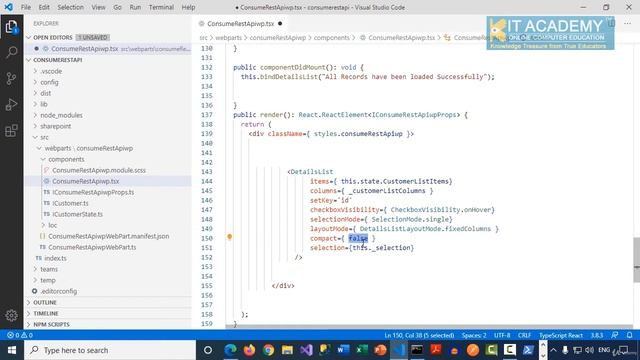Show hidden system tray icons
This screenshot has height=360, width=640.
click(553, 350)
